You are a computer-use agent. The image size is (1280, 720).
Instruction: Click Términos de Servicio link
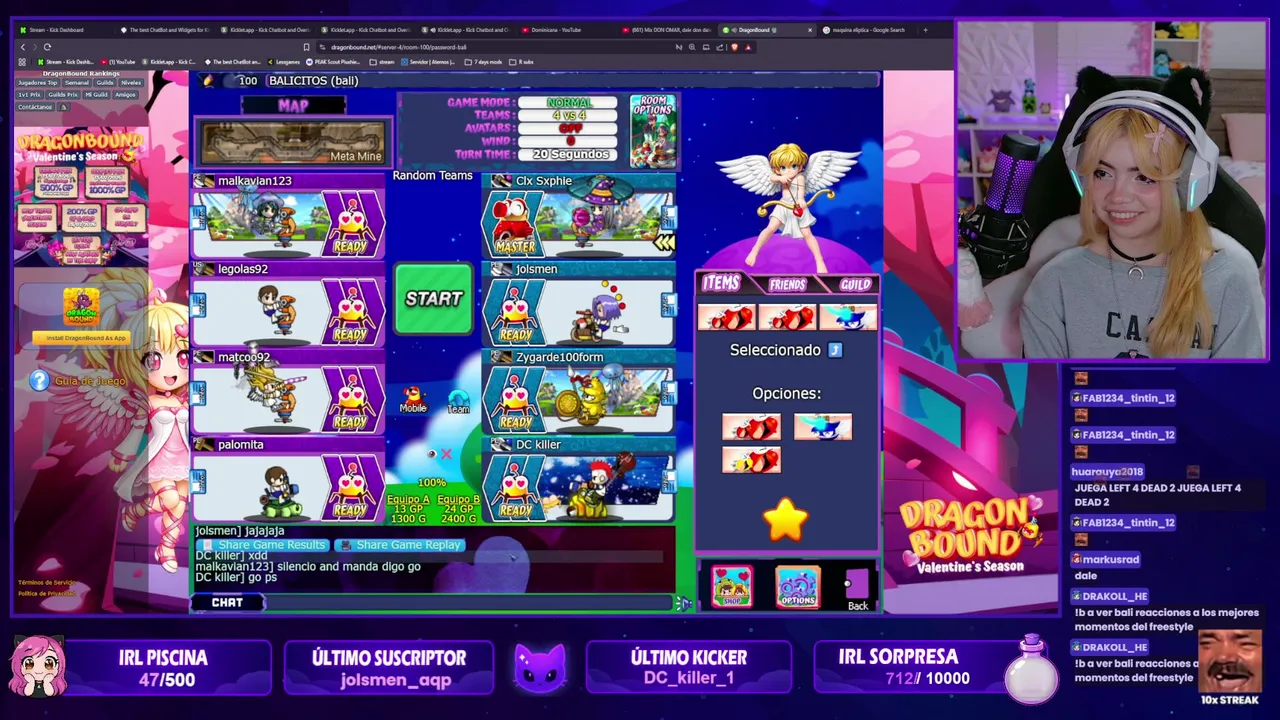46,583
